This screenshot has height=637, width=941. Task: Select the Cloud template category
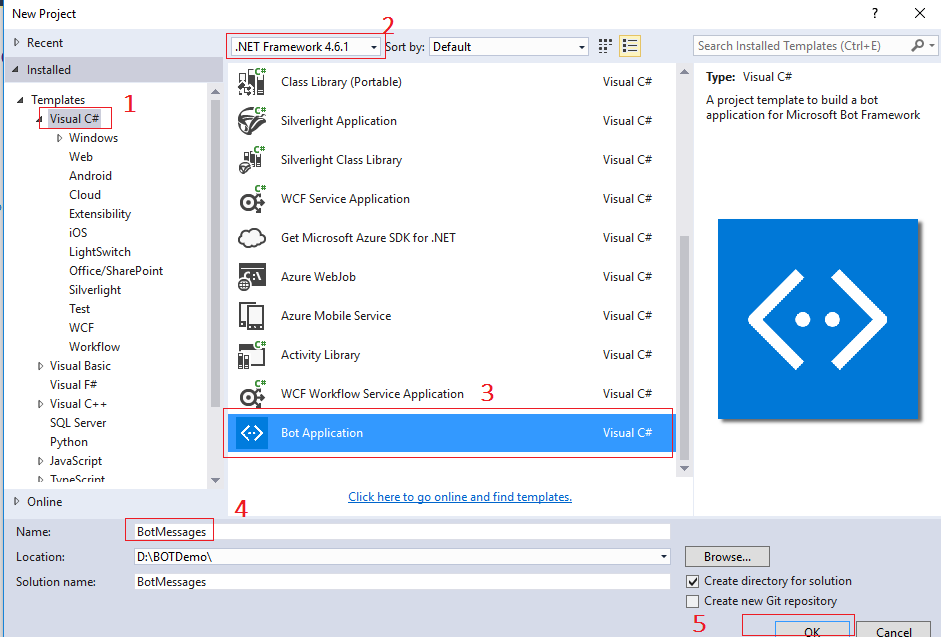pyautogui.click(x=85, y=195)
